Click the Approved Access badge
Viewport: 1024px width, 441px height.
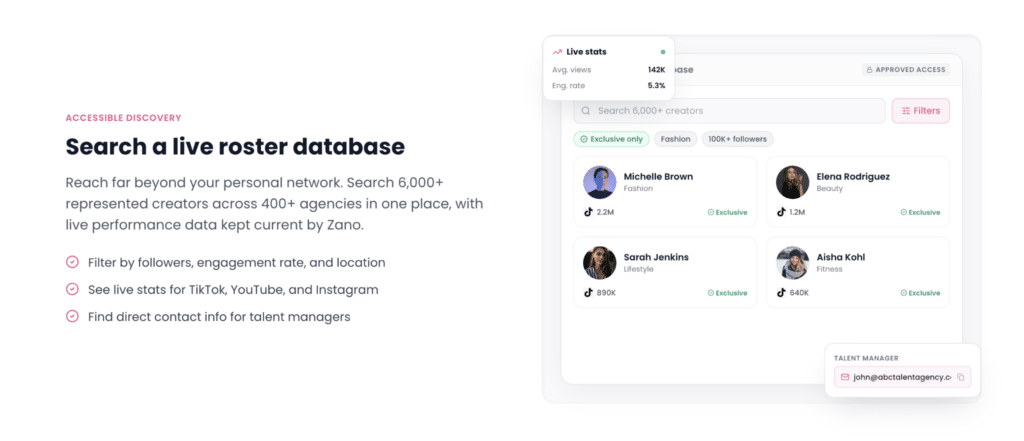[906, 69]
